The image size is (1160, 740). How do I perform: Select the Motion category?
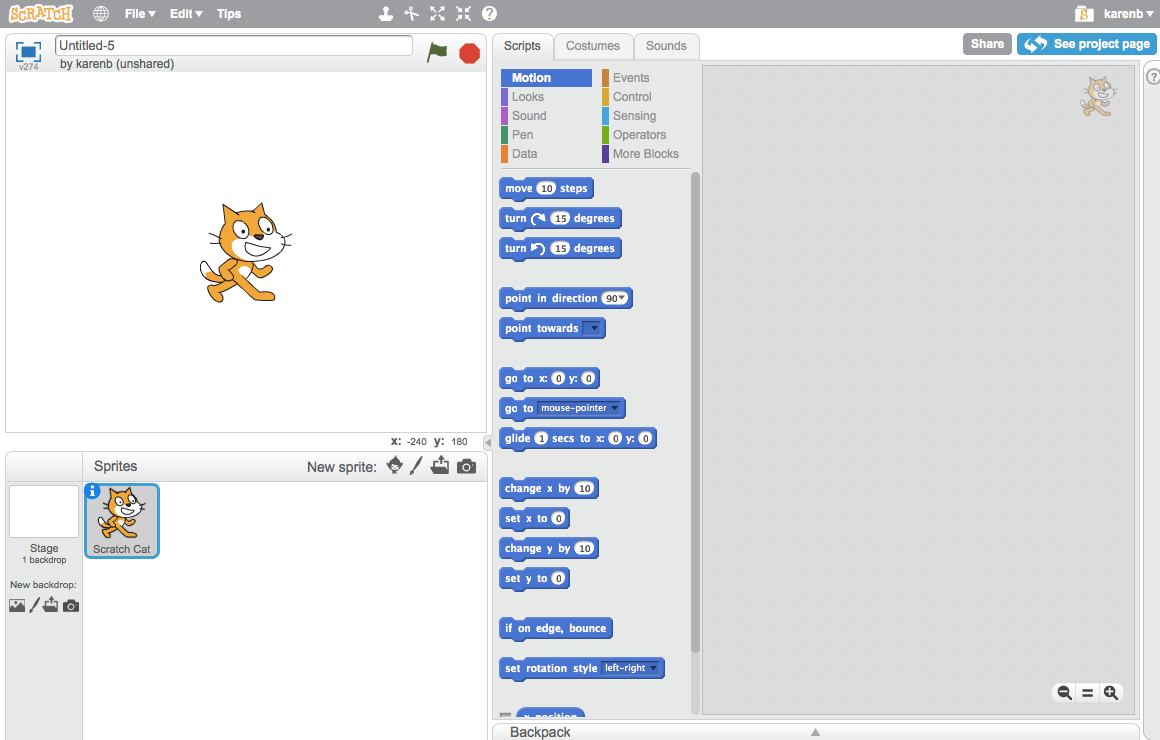pyautogui.click(x=546, y=78)
